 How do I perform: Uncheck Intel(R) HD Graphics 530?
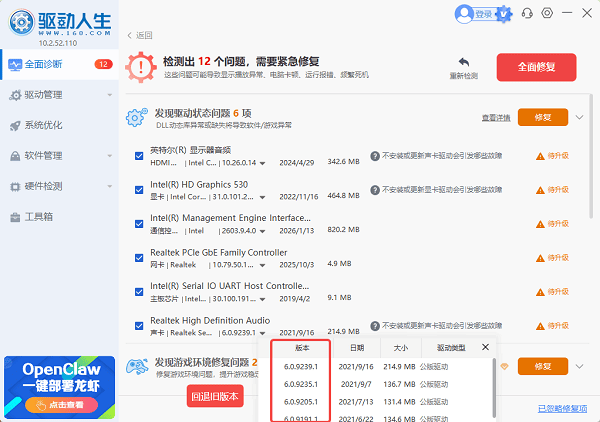[x=139, y=190]
